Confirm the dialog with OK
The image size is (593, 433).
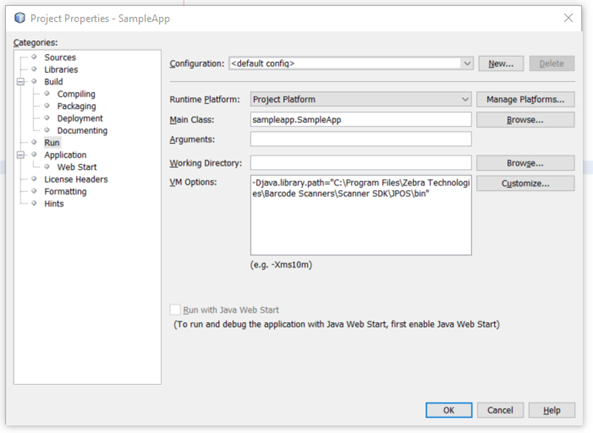pyautogui.click(x=449, y=410)
